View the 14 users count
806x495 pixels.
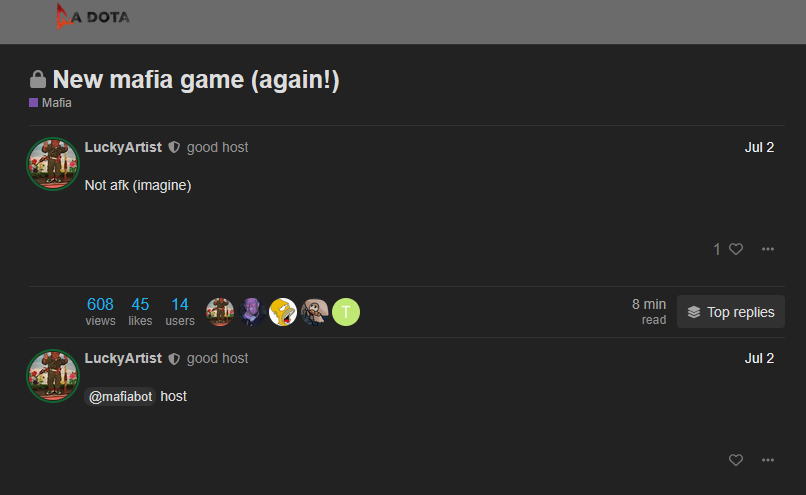[x=180, y=311]
